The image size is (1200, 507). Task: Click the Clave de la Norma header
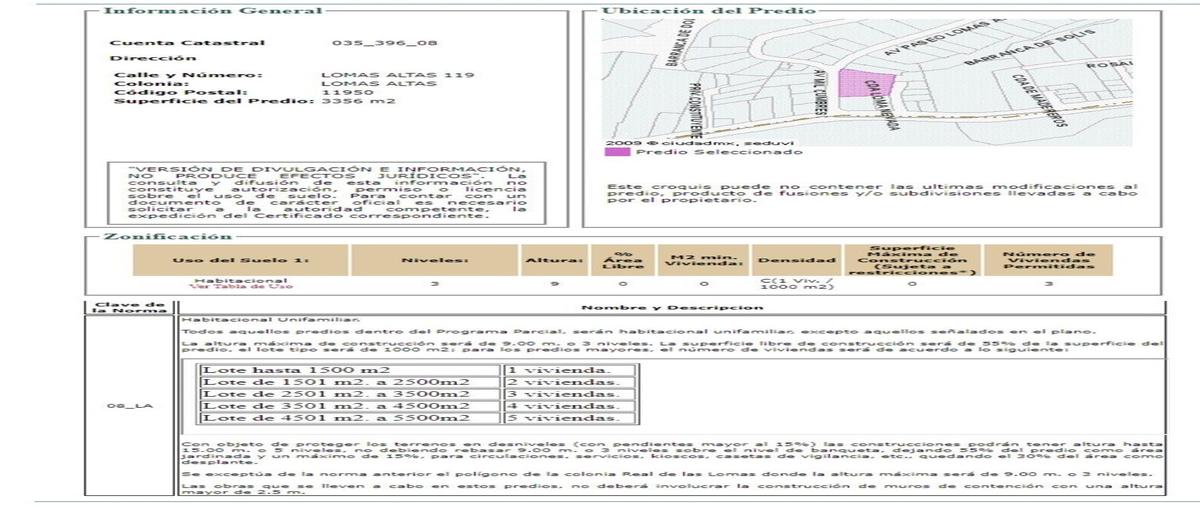point(128,308)
